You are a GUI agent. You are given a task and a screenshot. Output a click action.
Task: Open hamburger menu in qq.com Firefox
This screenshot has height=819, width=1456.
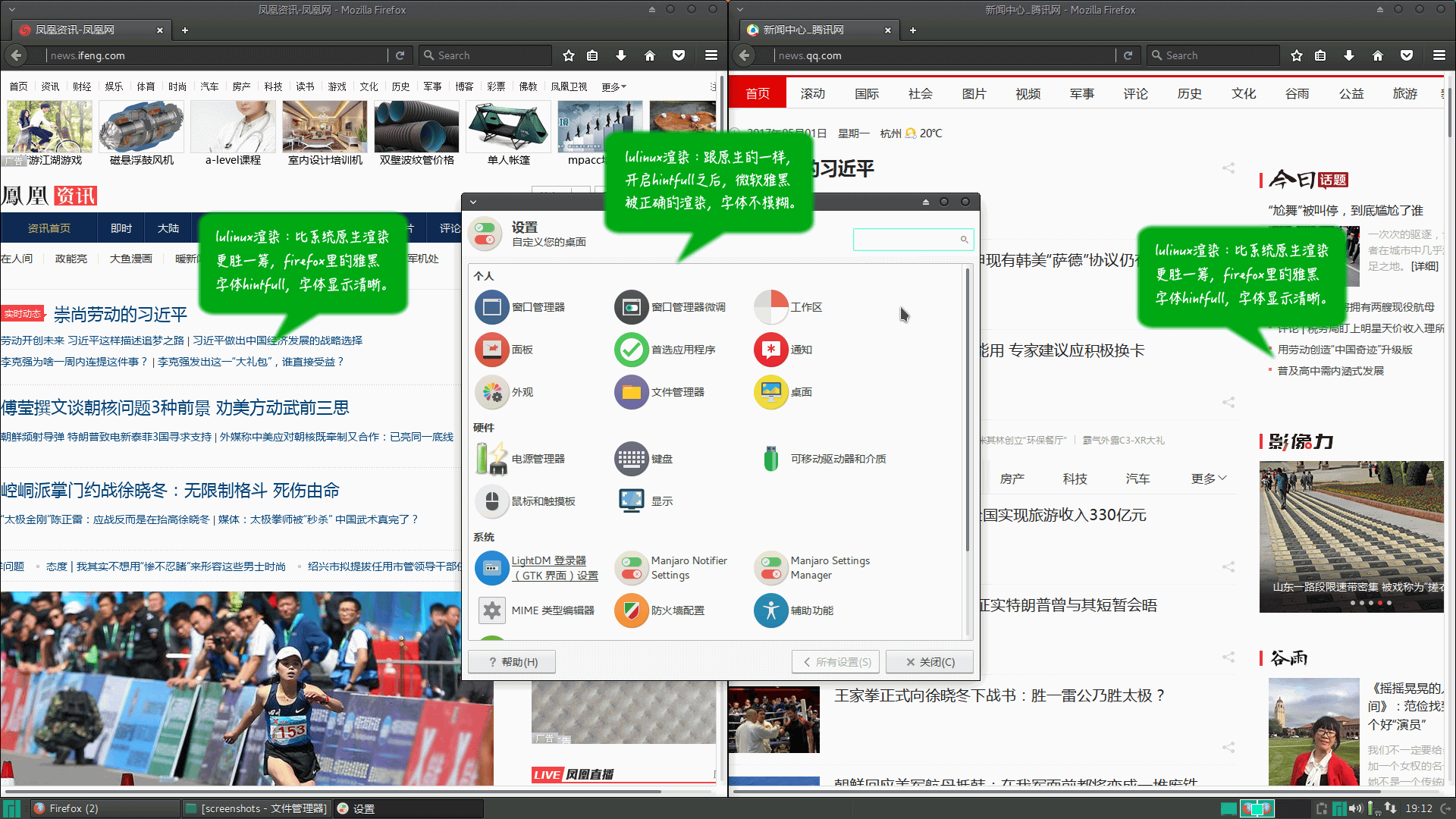[1439, 55]
